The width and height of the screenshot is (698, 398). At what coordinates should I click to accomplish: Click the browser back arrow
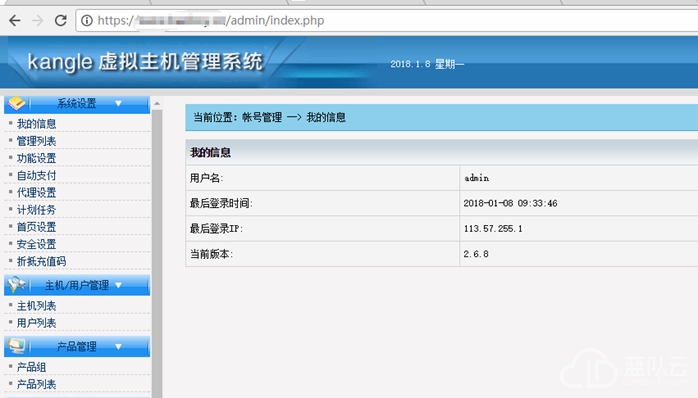[x=15, y=20]
